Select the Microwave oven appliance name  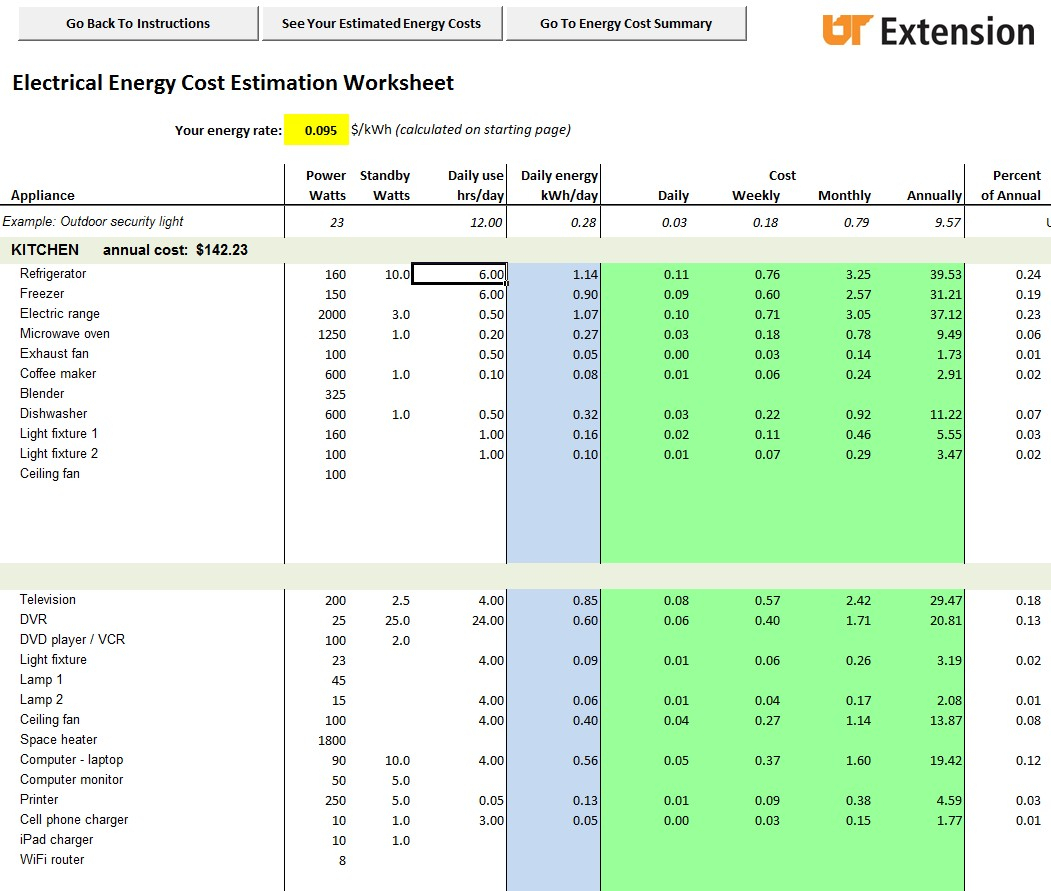coord(65,334)
